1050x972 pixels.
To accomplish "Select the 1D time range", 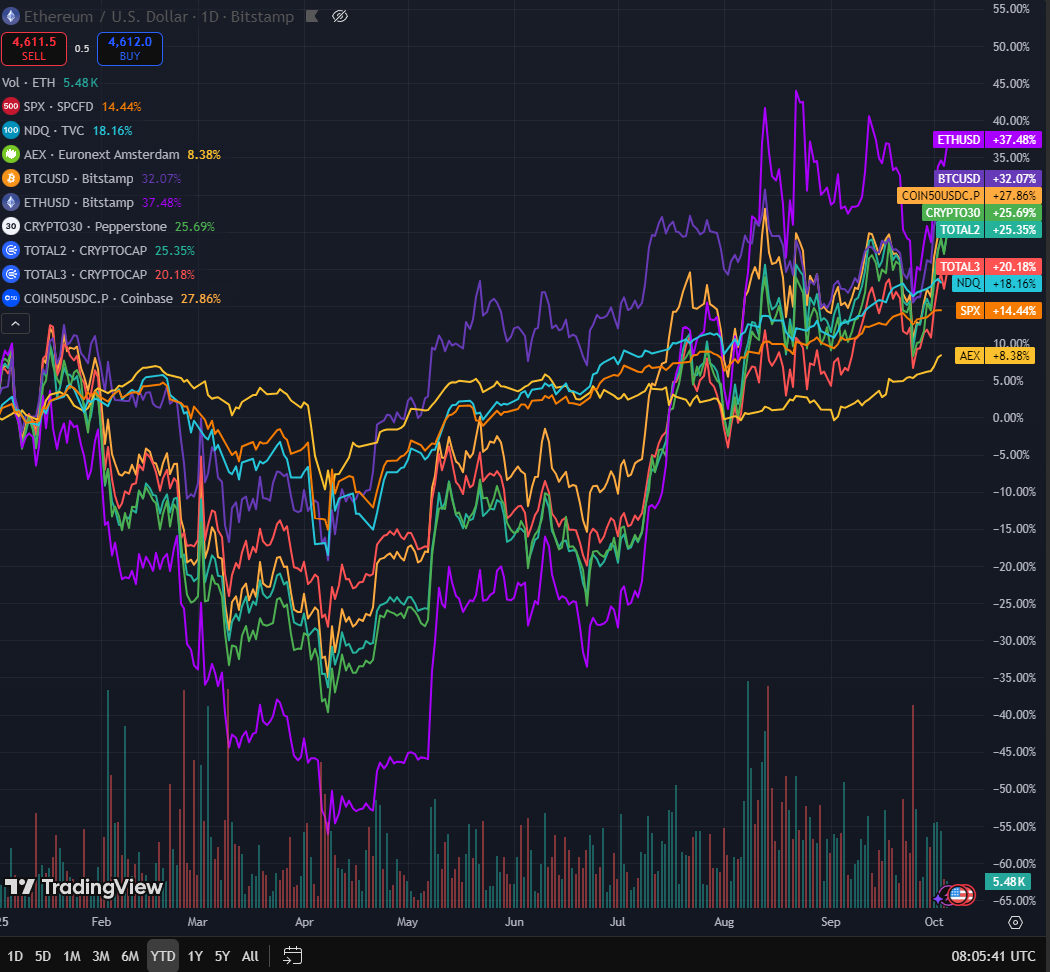I will (x=15, y=956).
